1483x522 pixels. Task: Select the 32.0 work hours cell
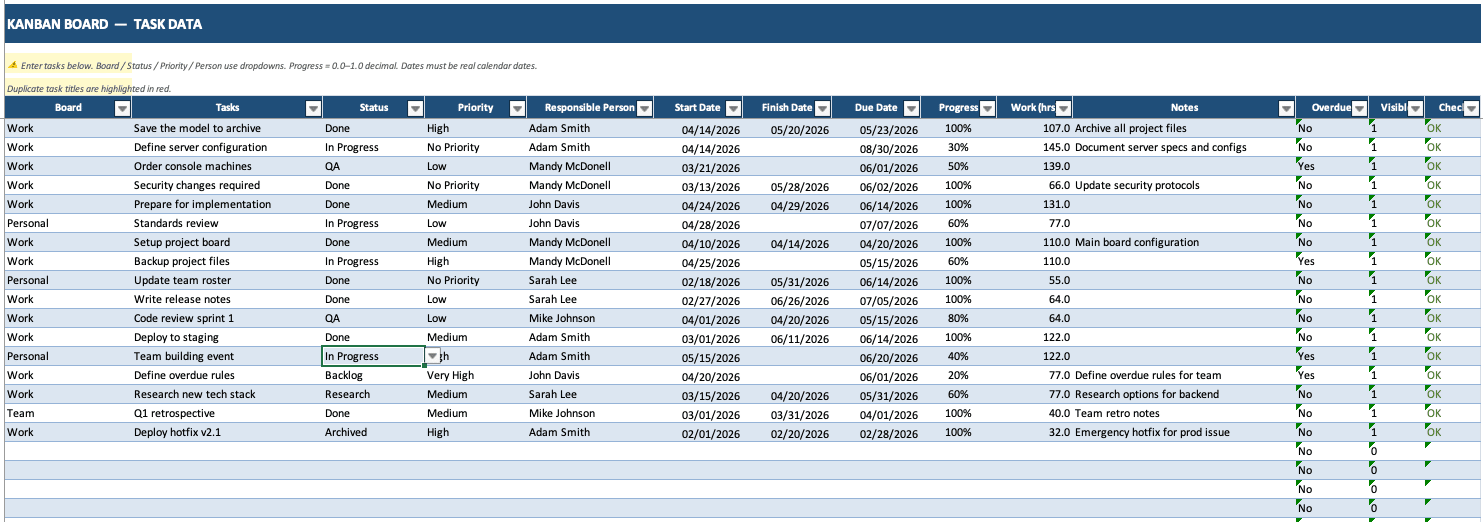[x=1035, y=432]
